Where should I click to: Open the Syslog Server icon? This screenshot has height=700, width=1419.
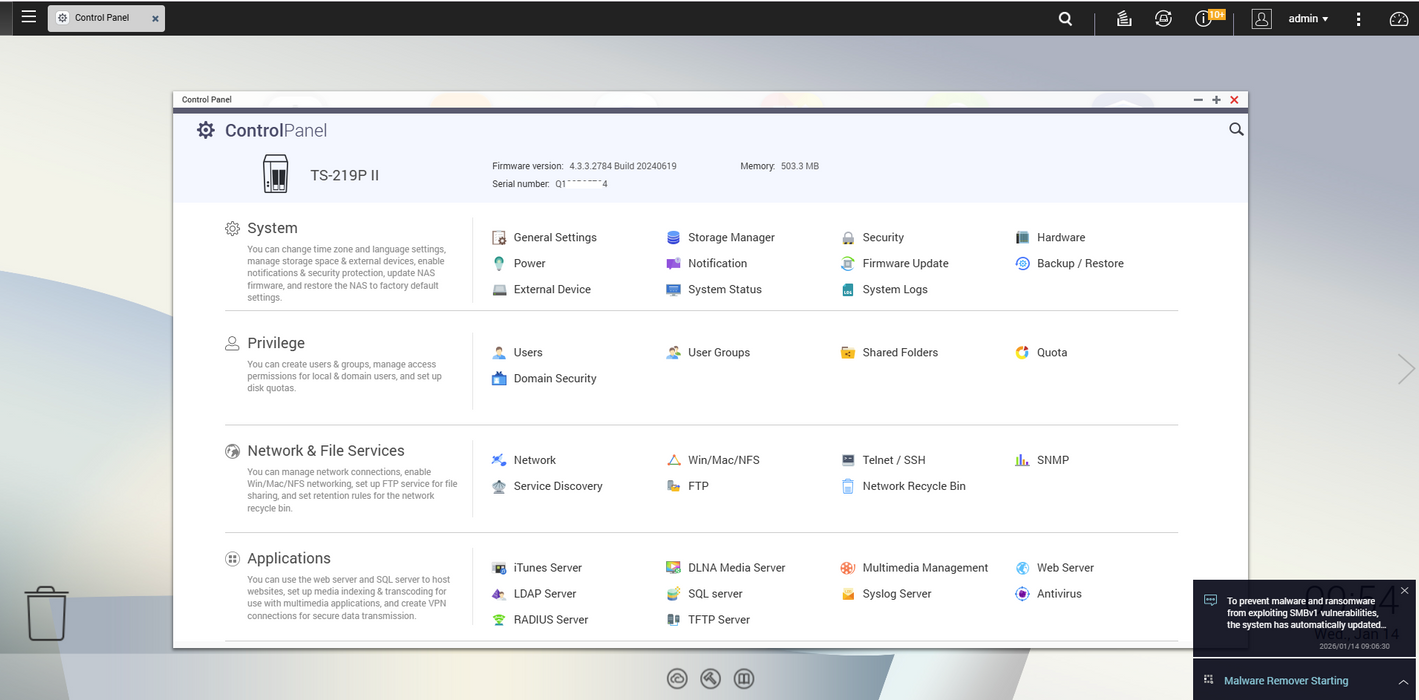848,594
